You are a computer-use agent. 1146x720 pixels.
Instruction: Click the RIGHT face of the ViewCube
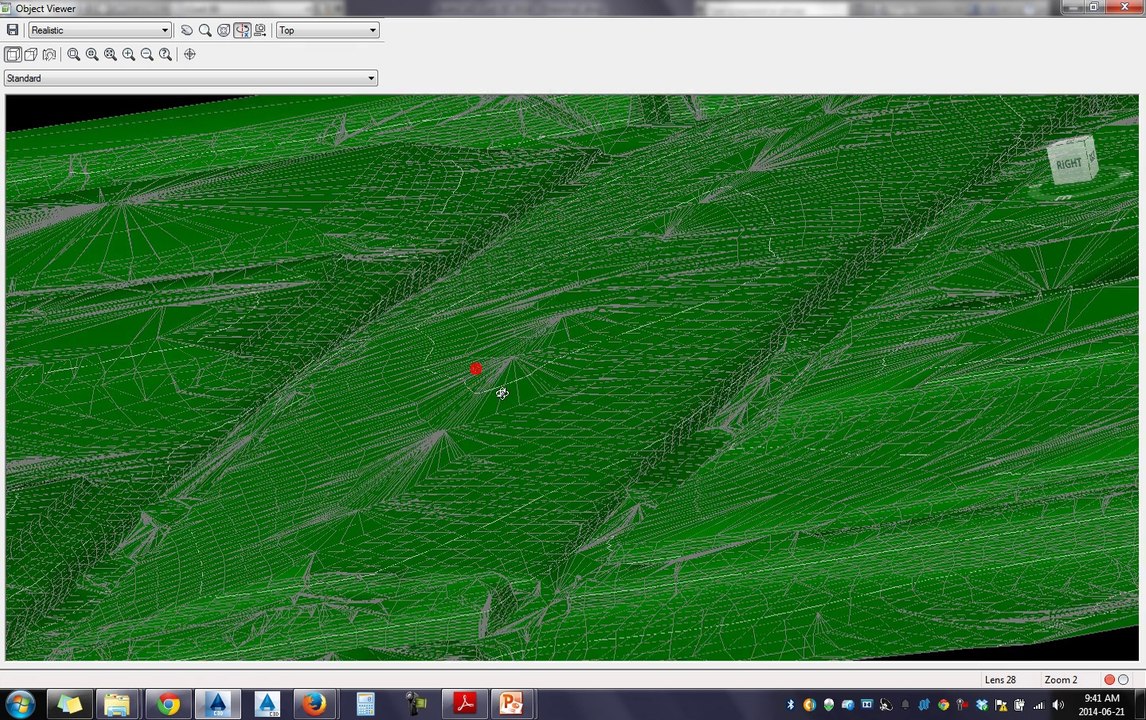tap(1068, 164)
